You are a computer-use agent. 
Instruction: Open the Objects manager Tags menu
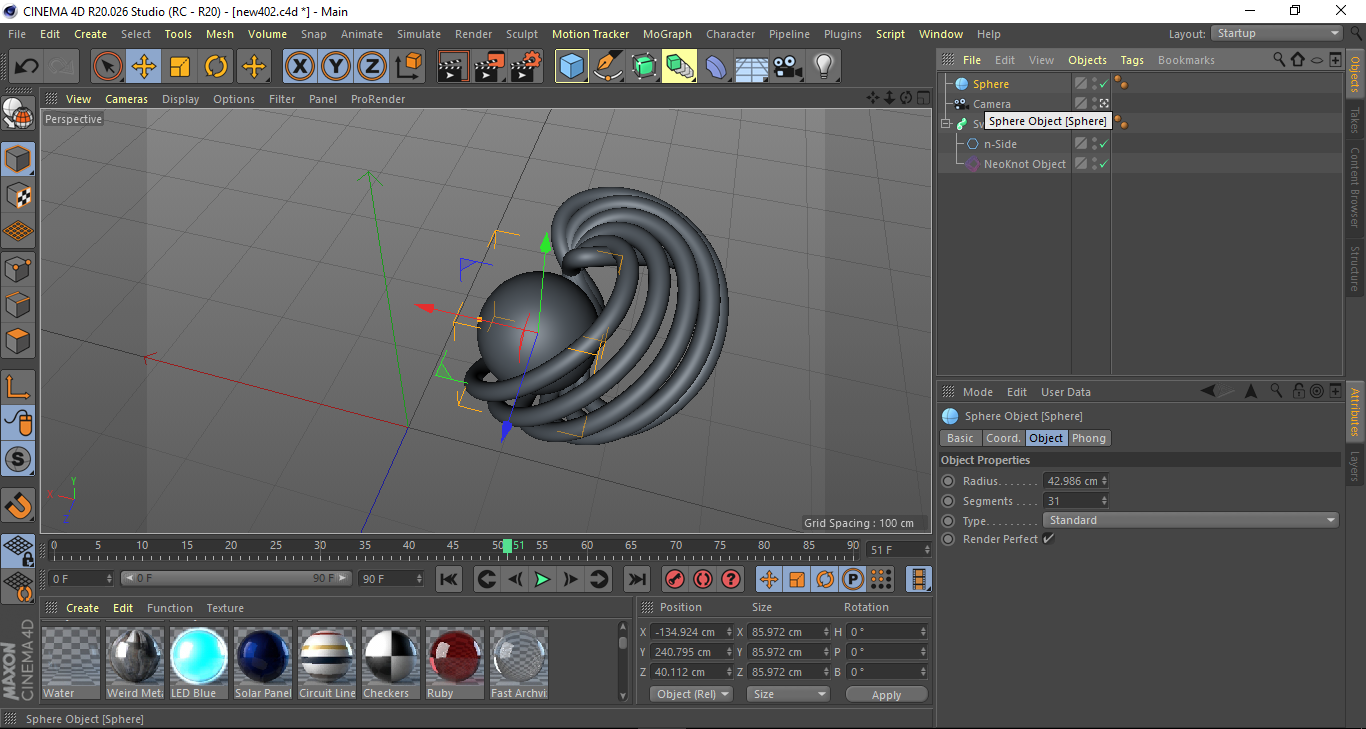pos(1132,60)
